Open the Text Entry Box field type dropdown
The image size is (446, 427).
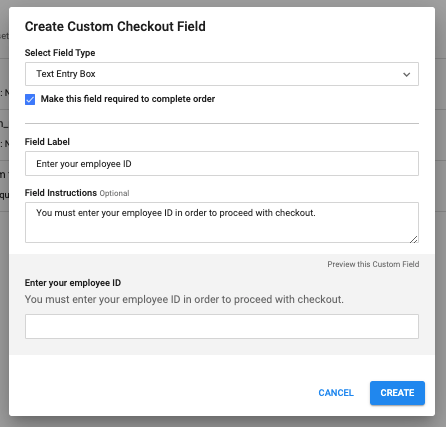click(x=222, y=74)
